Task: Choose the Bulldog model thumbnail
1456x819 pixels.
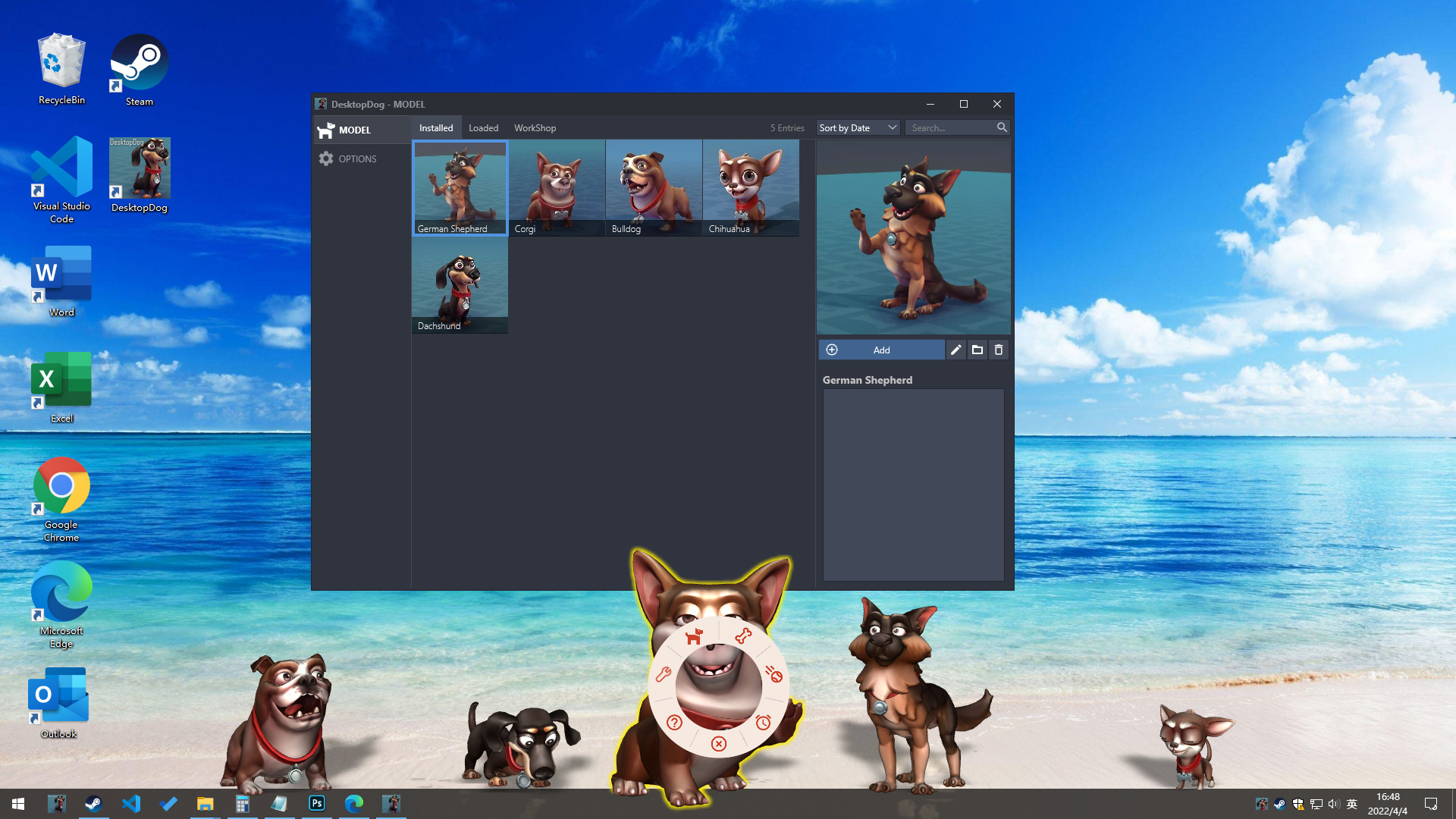Action: [x=654, y=187]
